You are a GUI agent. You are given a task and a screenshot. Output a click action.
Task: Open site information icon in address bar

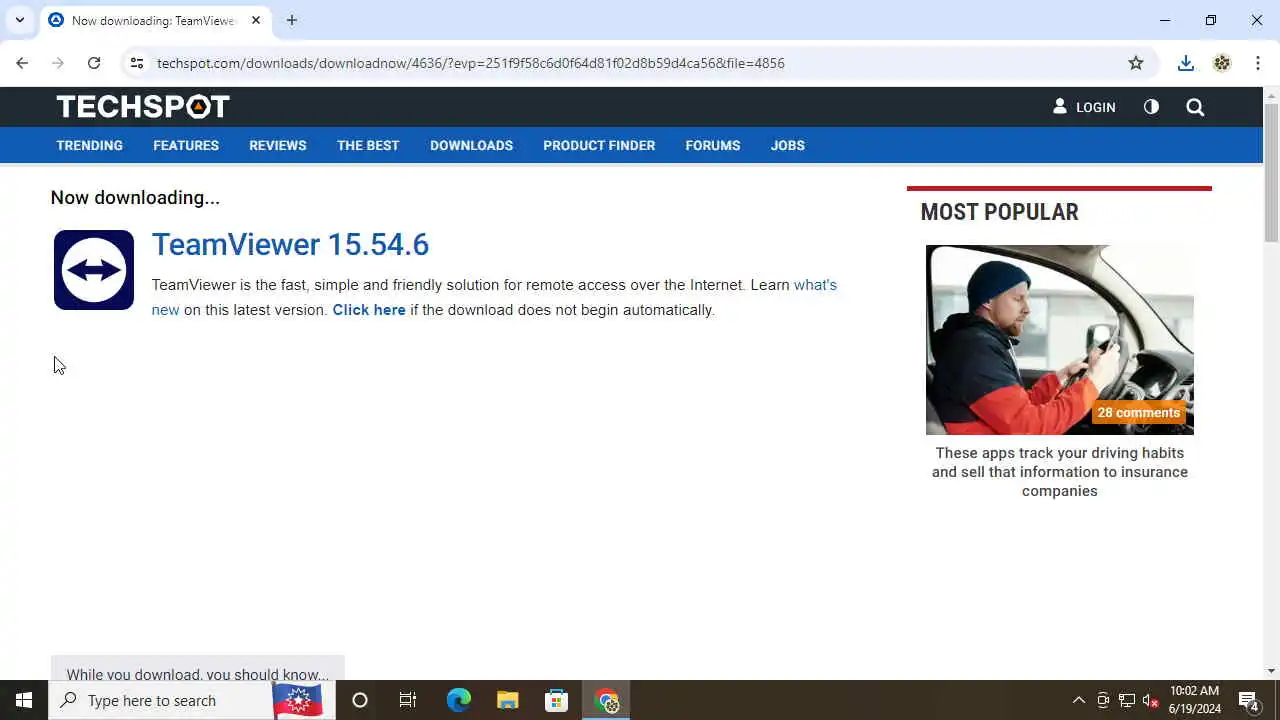click(x=137, y=63)
